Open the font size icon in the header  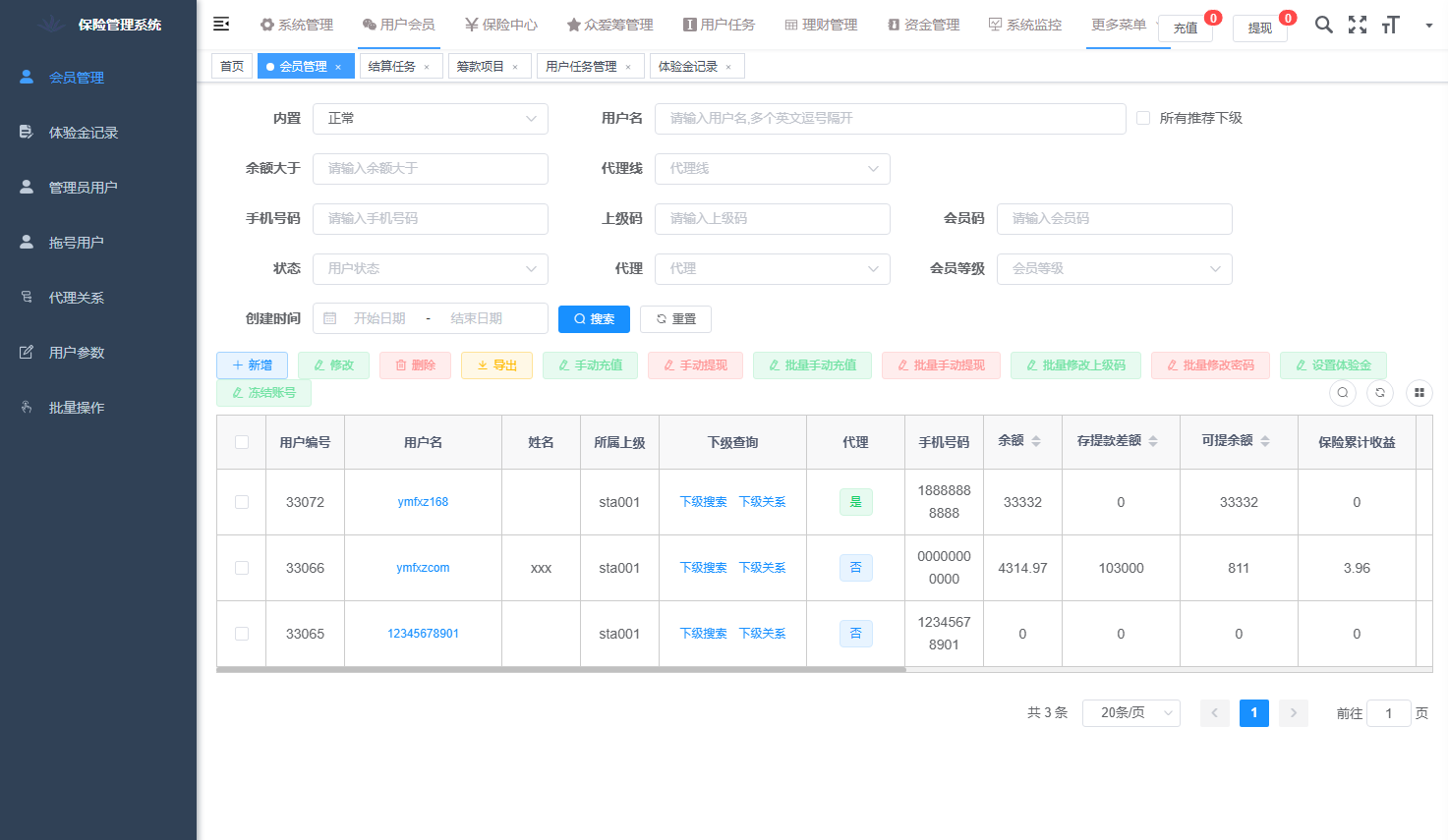tap(1390, 25)
